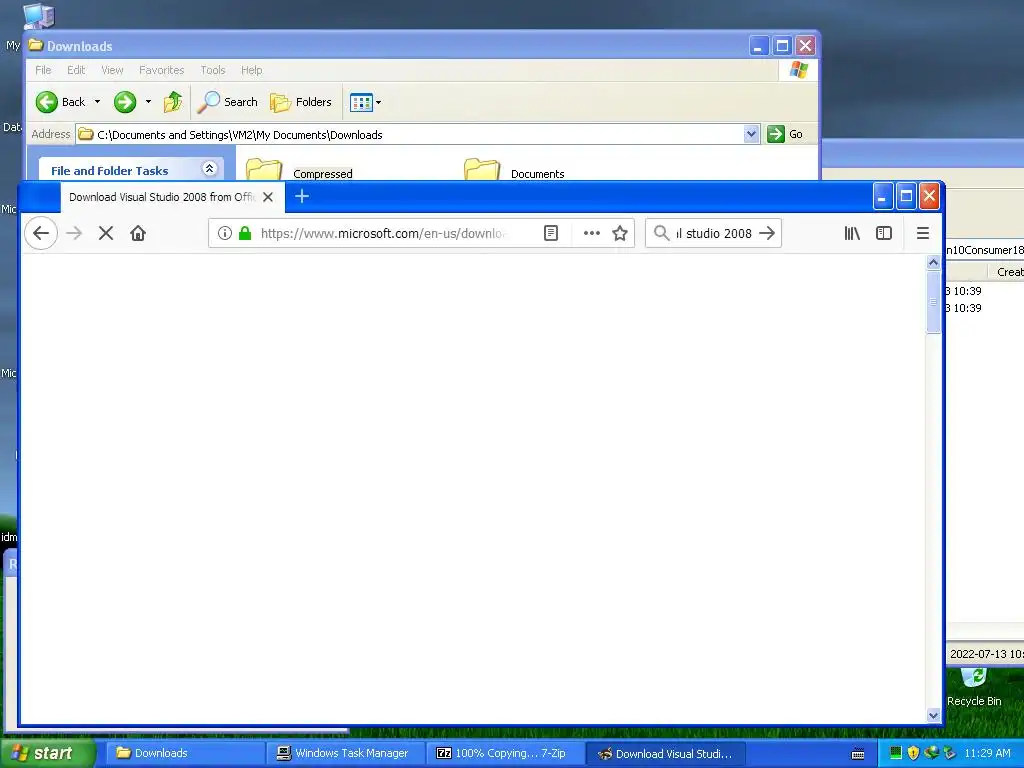The image size is (1024, 768).
Task: Open Forward history dropdown in Downloads window
Action: [148, 102]
